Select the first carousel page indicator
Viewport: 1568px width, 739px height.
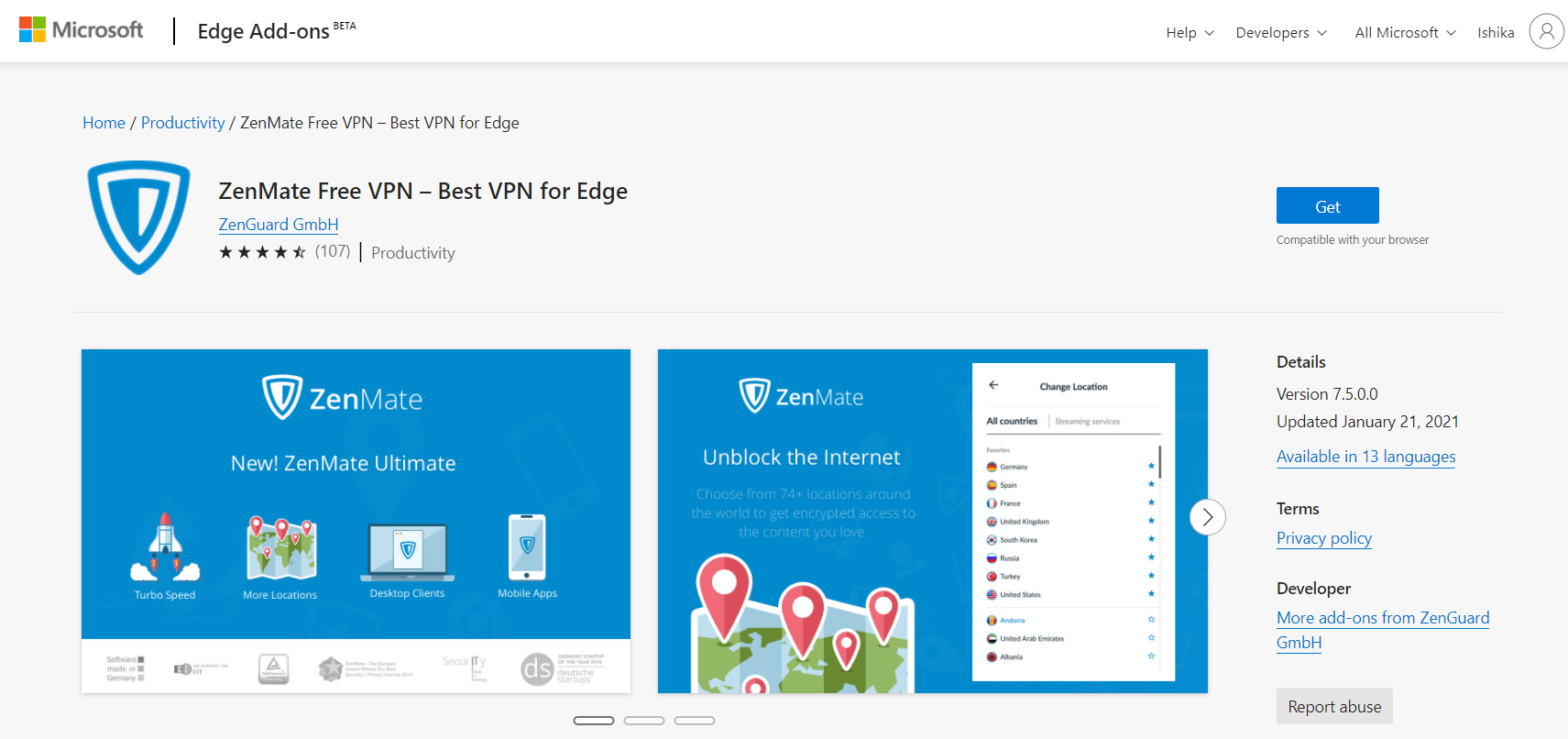594,721
